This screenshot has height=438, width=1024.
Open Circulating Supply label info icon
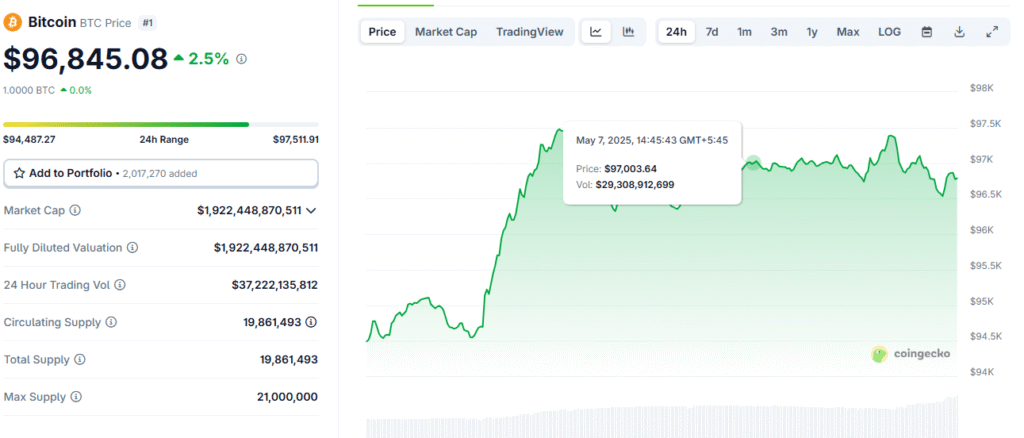coord(111,322)
